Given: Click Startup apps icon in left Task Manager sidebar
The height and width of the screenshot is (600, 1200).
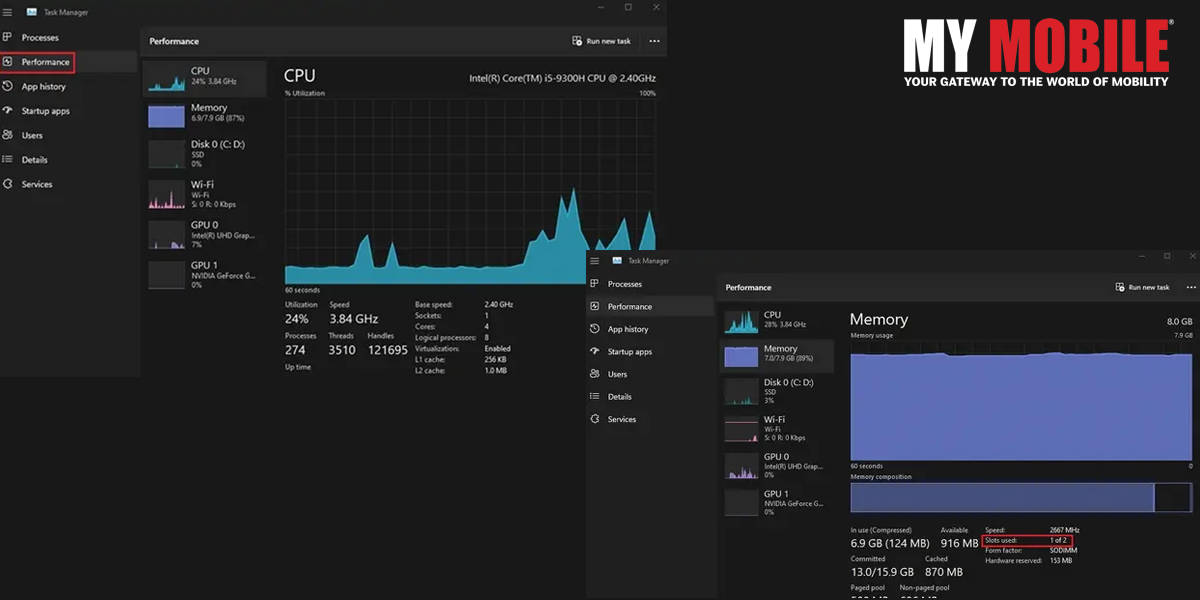Looking at the screenshot, I should coord(7,110).
